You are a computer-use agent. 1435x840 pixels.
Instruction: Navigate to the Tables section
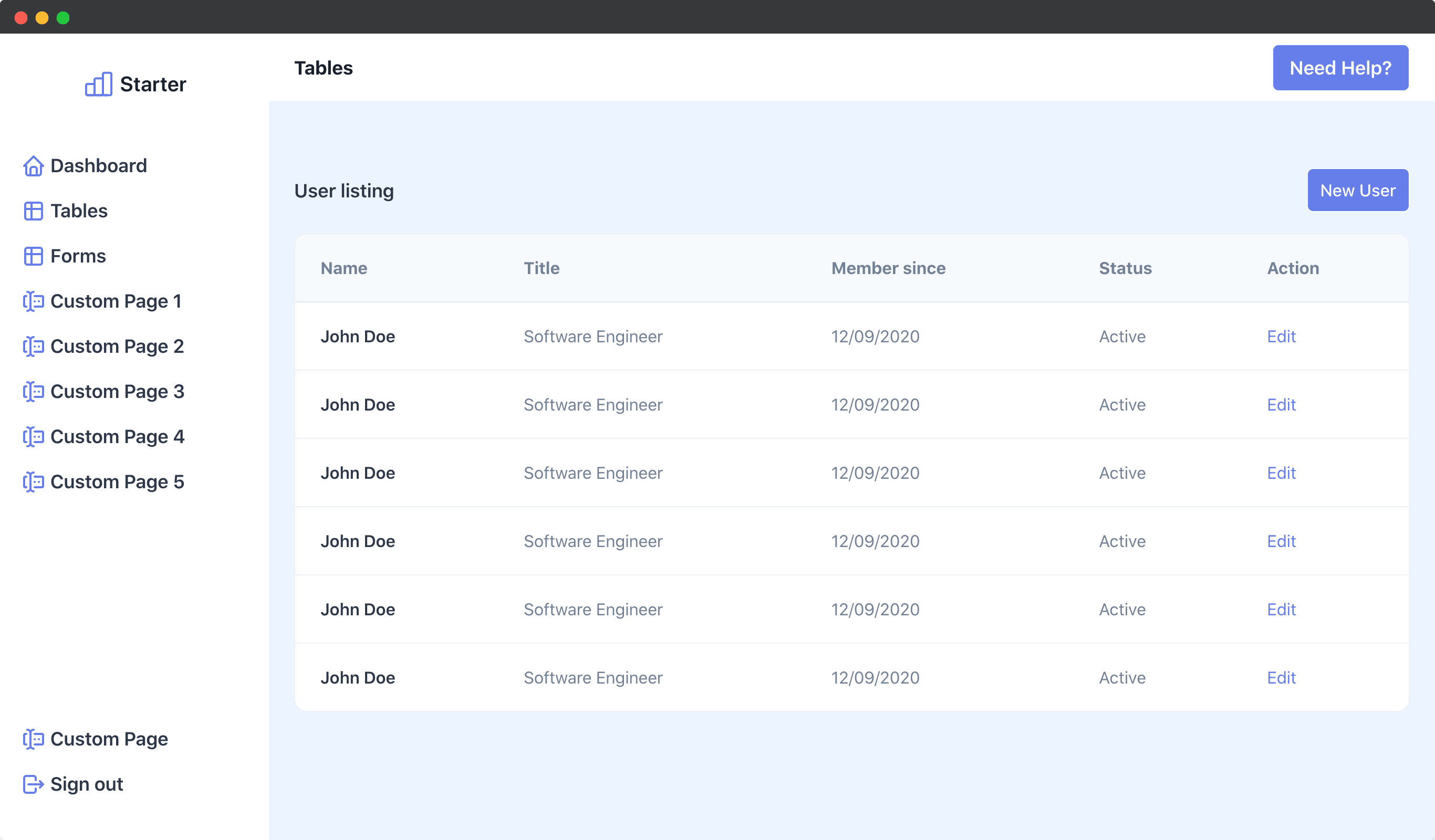79,211
